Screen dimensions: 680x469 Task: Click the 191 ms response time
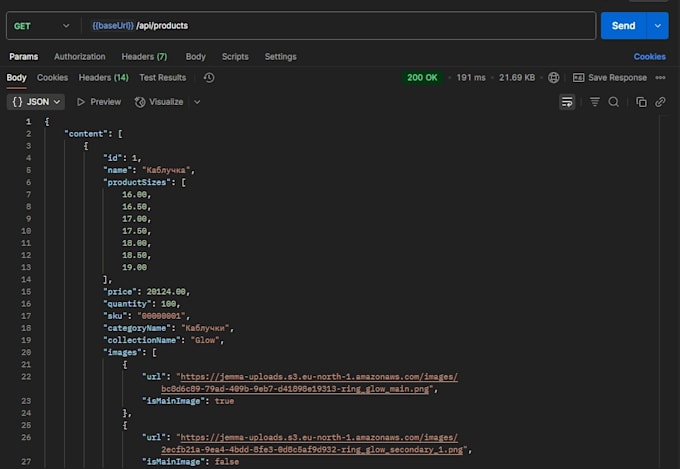(x=471, y=78)
